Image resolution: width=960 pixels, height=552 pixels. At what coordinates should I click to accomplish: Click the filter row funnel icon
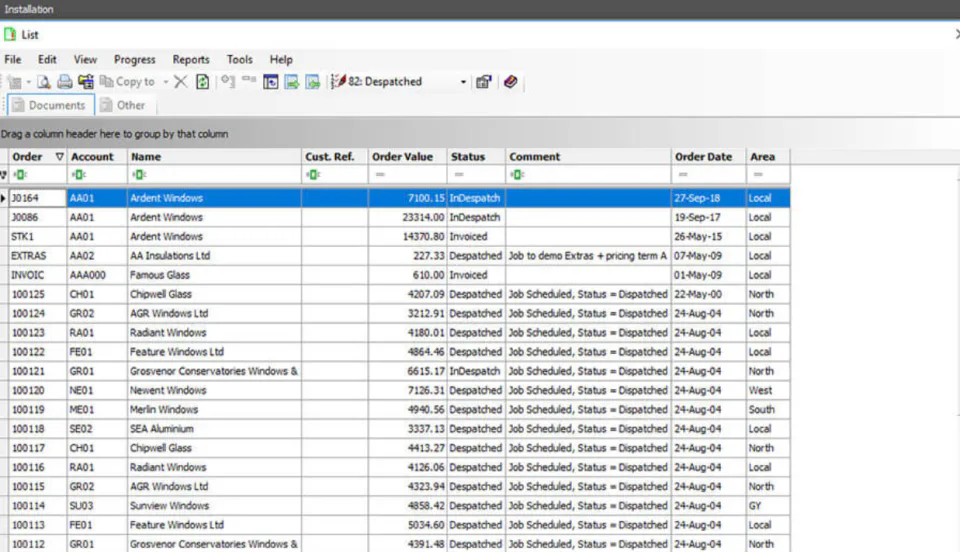(x=4, y=175)
